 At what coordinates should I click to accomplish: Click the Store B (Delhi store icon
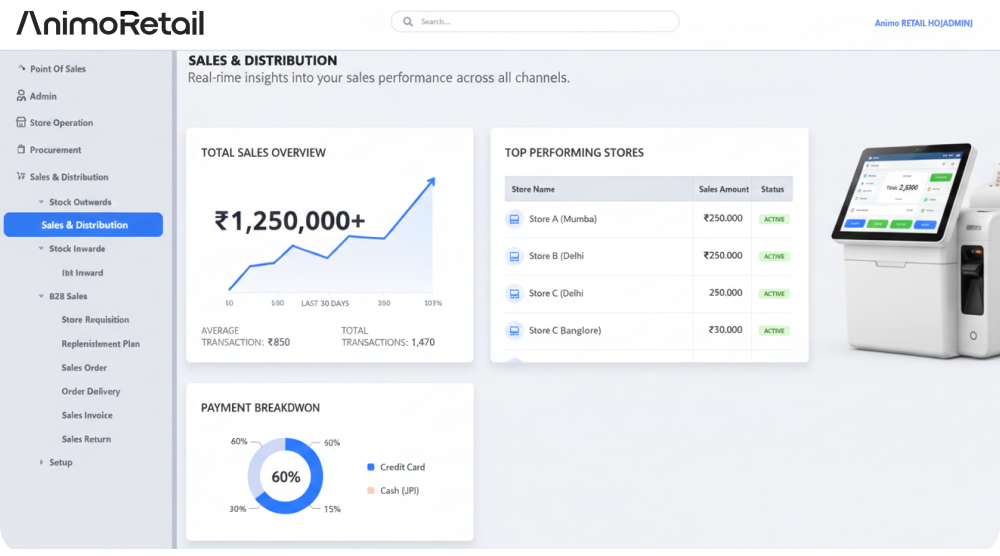coord(514,256)
